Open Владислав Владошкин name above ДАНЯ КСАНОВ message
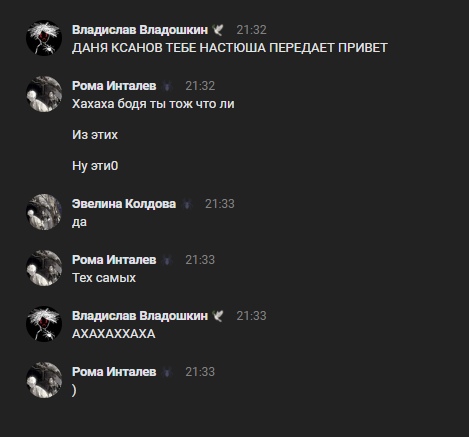The width and height of the screenshot is (469, 437). click(x=140, y=30)
